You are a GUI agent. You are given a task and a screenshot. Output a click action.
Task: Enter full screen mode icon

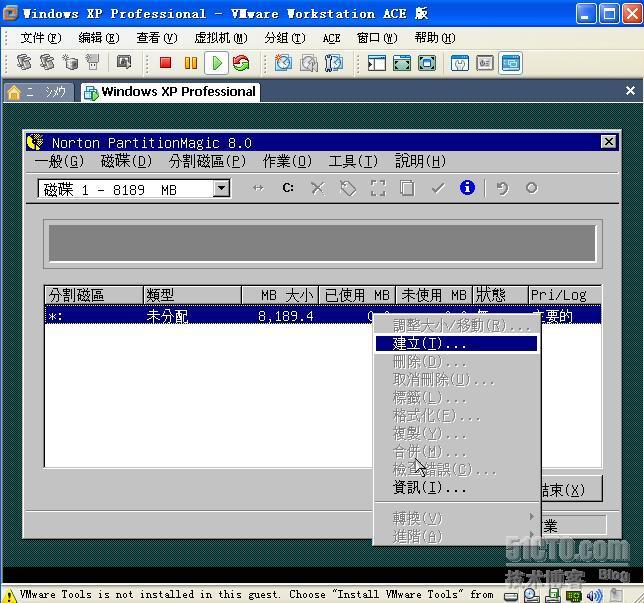(x=427, y=63)
